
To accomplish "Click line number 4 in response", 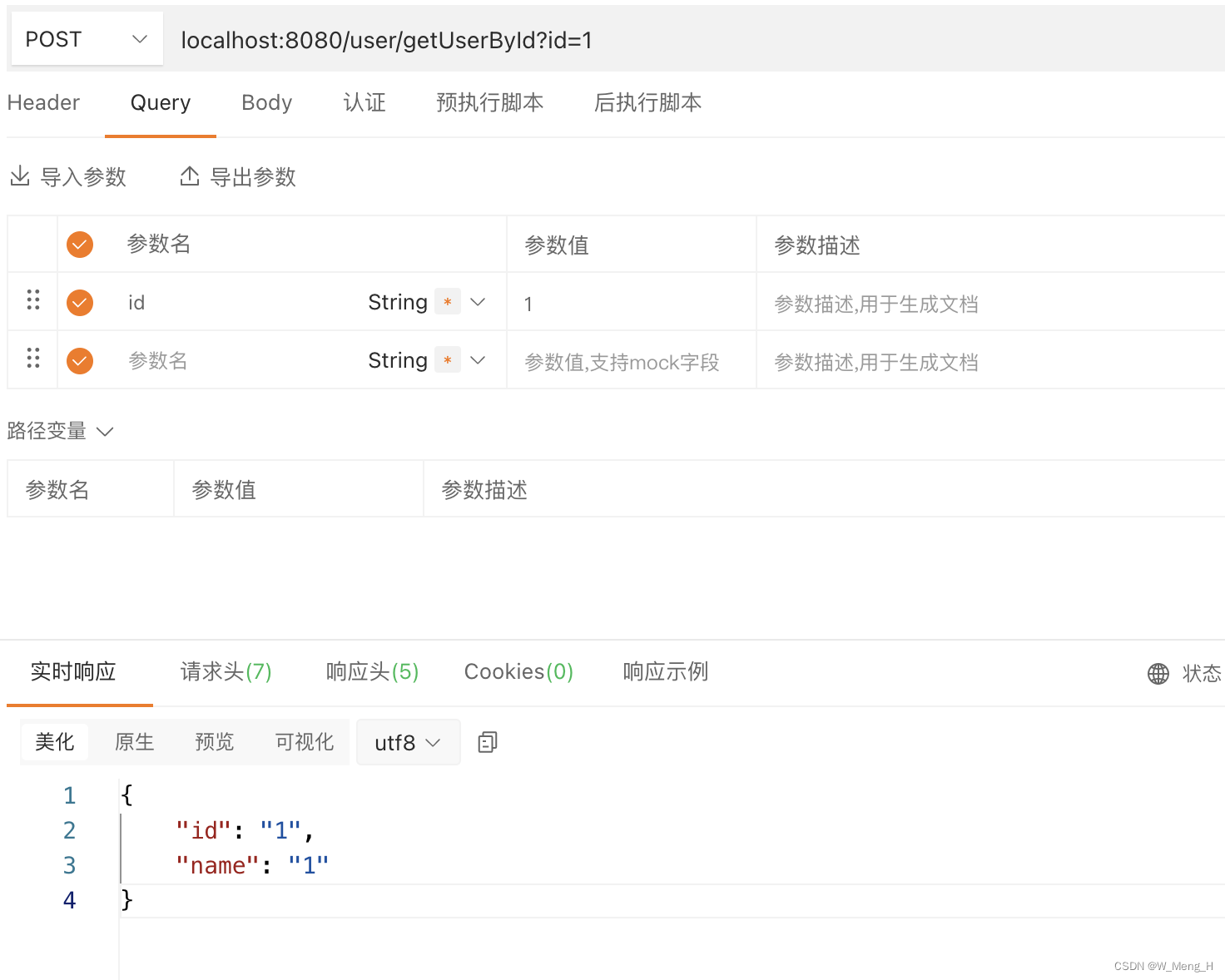I will tap(70, 900).
